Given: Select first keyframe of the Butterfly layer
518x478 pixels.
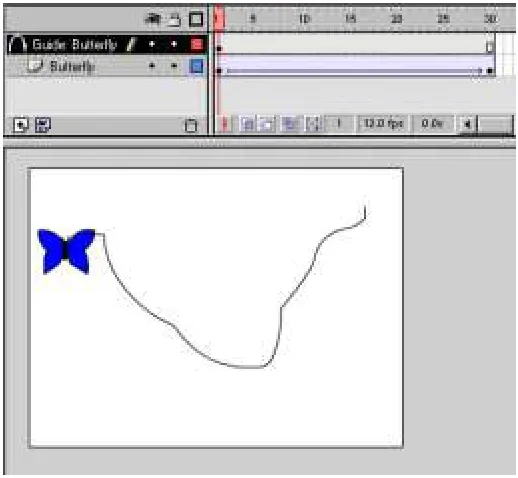Looking at the screenshot, I should (219, 66).
